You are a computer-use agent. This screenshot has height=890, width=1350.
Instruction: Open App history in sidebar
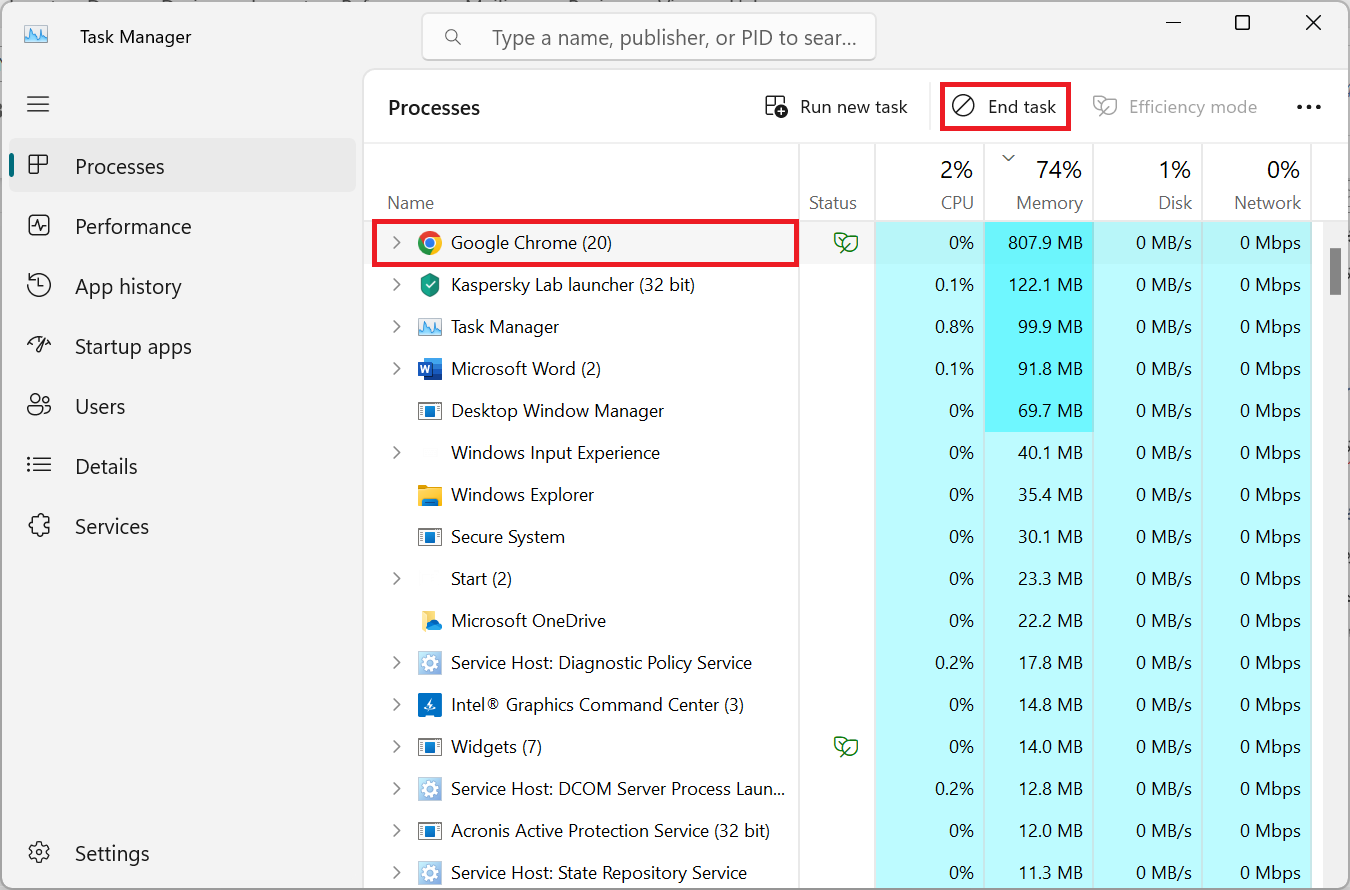182,286
